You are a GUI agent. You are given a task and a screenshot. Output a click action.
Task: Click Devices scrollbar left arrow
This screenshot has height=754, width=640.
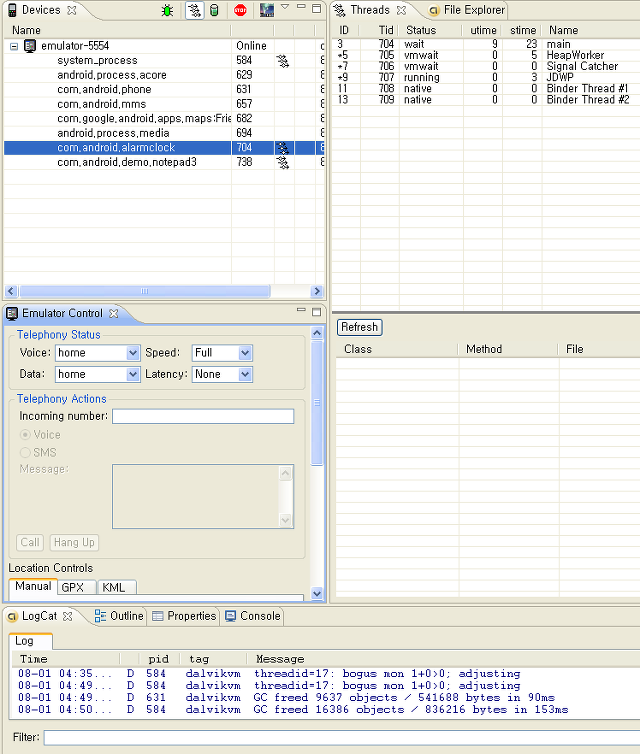point(12,291)
